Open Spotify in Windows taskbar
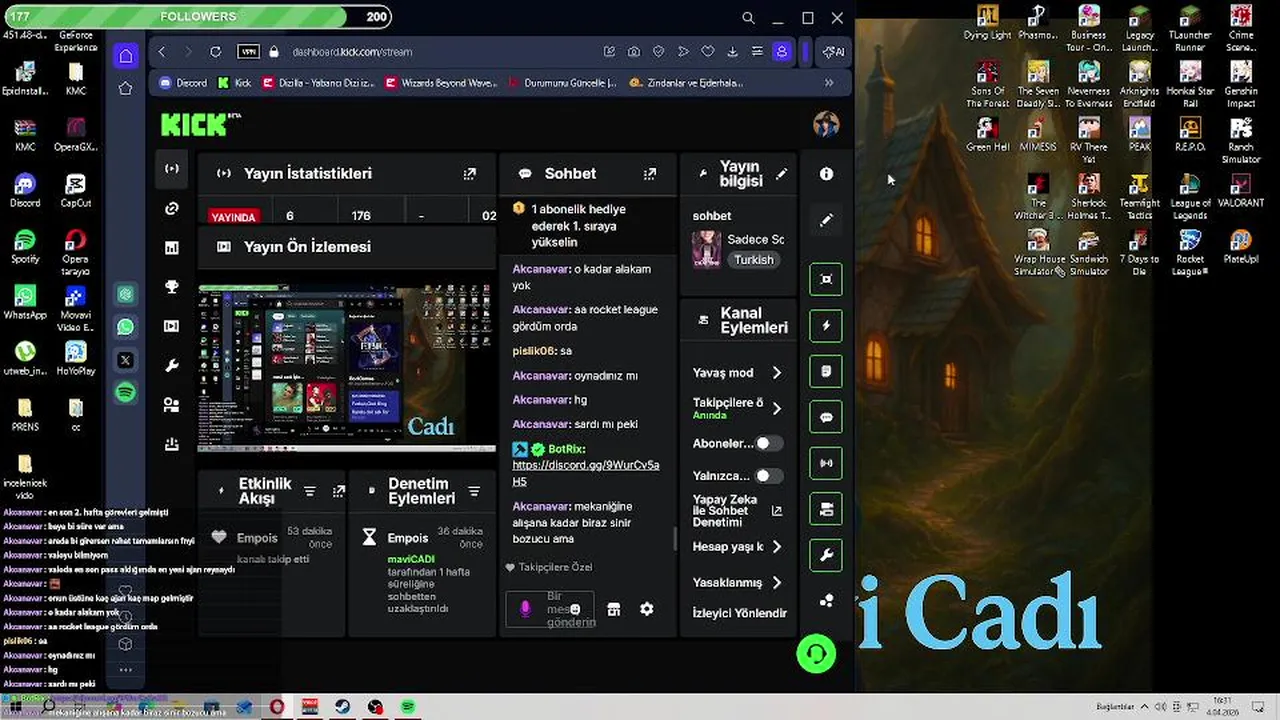 pos(408,707)
